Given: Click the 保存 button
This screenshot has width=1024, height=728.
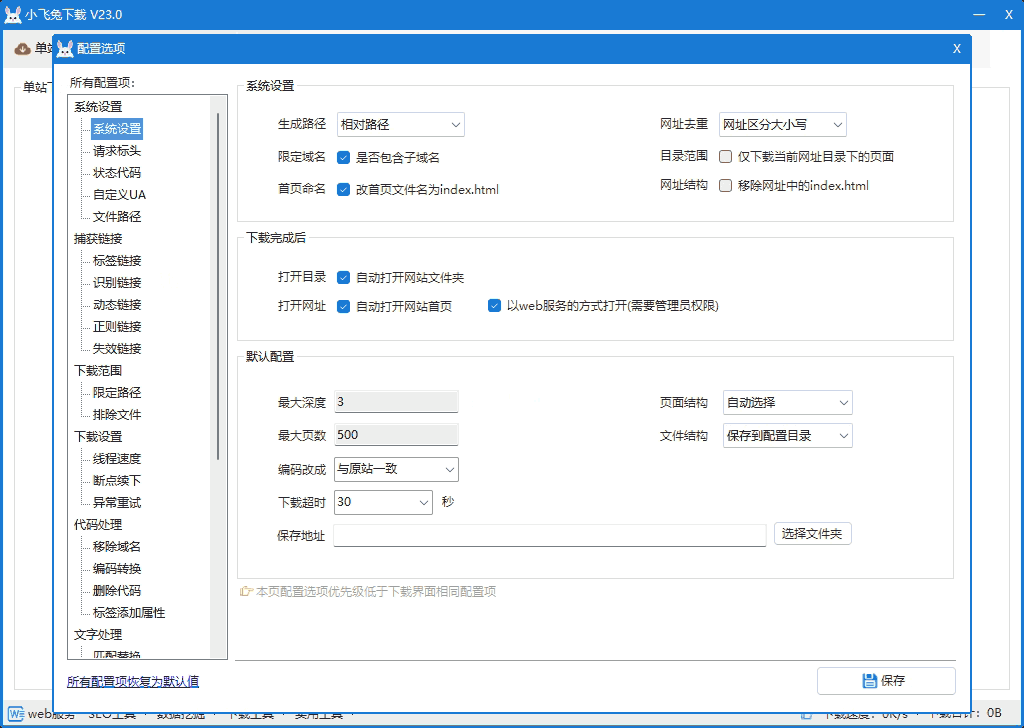Looking at the screenshot, I should (885, 681).
